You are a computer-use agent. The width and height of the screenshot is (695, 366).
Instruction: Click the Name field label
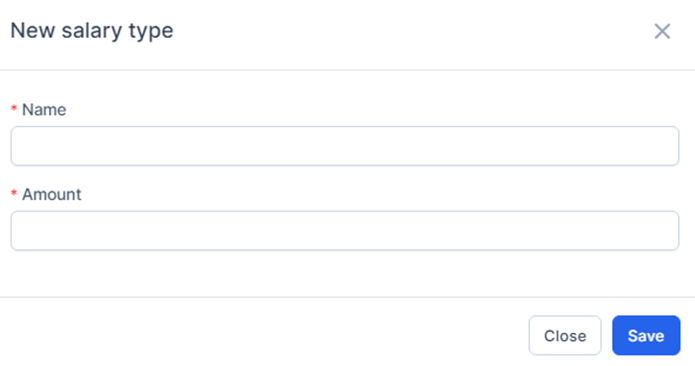(x=44, y=109)
